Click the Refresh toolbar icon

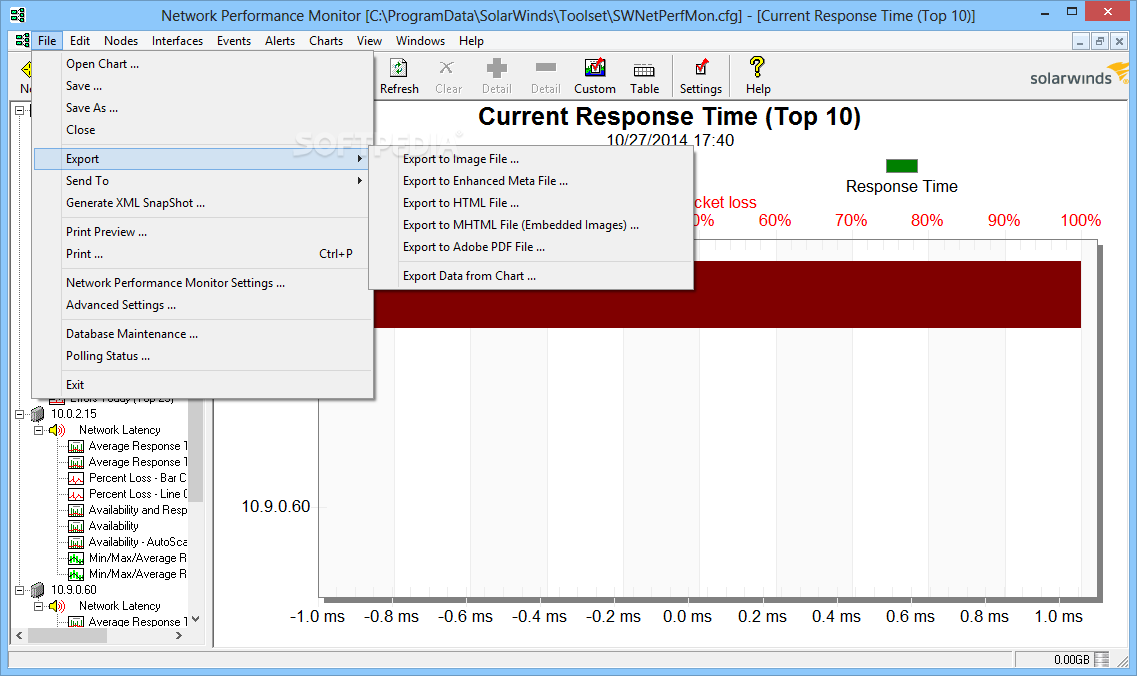[x=399, y=68]
